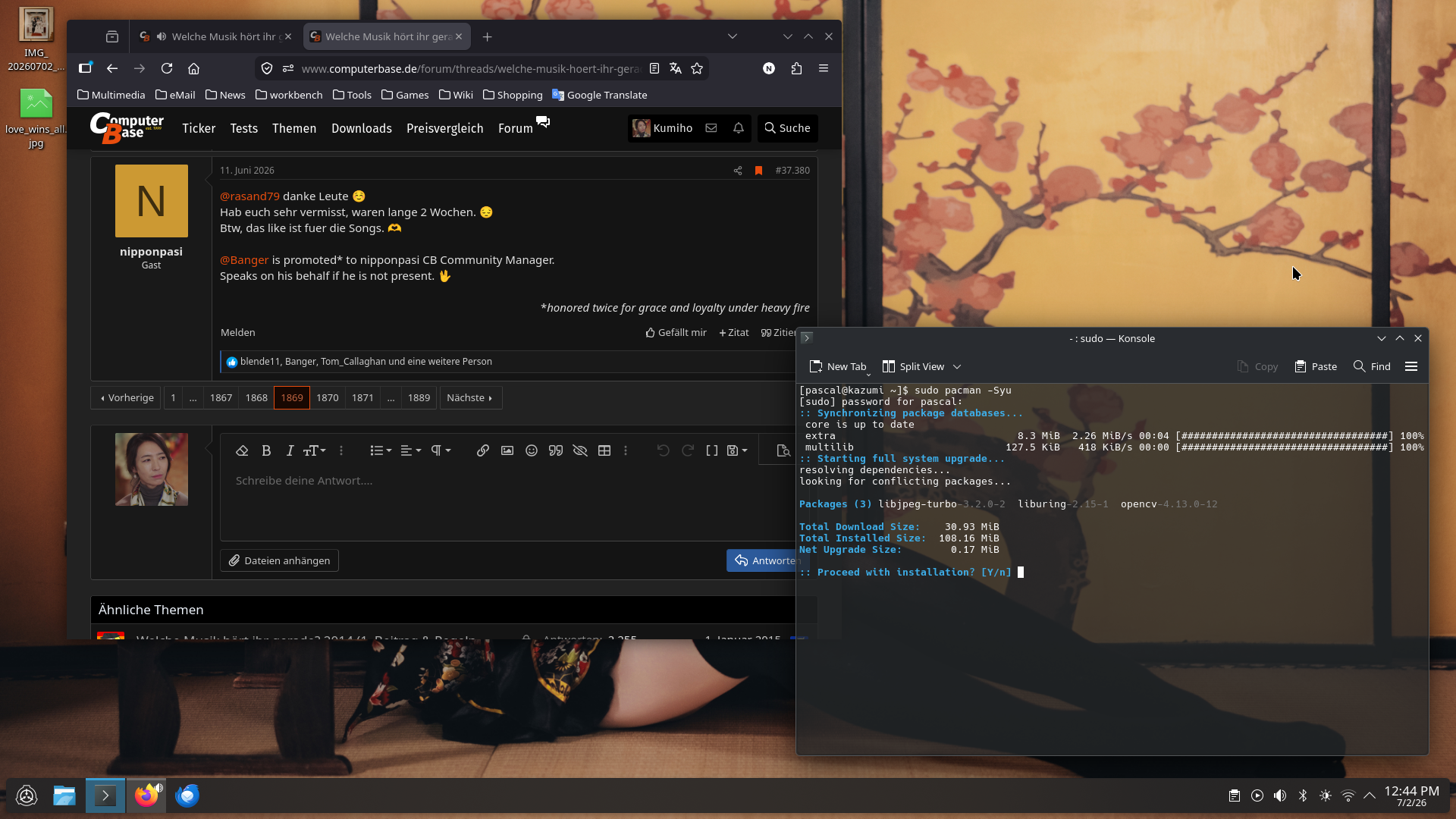Open the Forum menu item
This screenshot has height=819, width=1456.
click(x=516, y=128)
